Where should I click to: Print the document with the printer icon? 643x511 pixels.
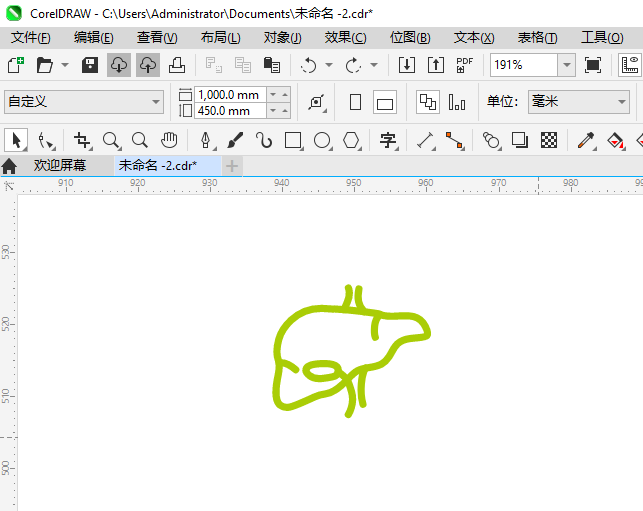point(177,65)
